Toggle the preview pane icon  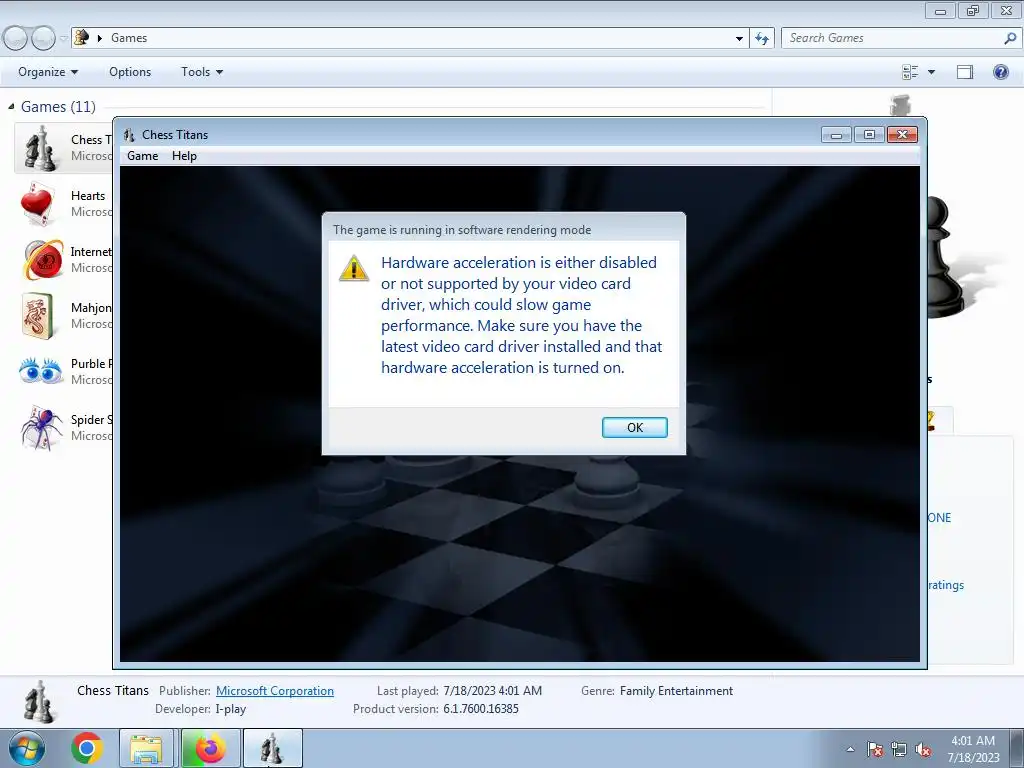(x=965, y=72)
